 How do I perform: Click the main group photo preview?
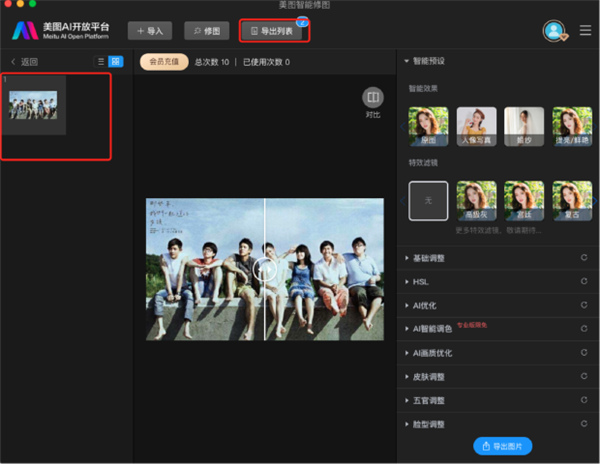pos(265,269)
